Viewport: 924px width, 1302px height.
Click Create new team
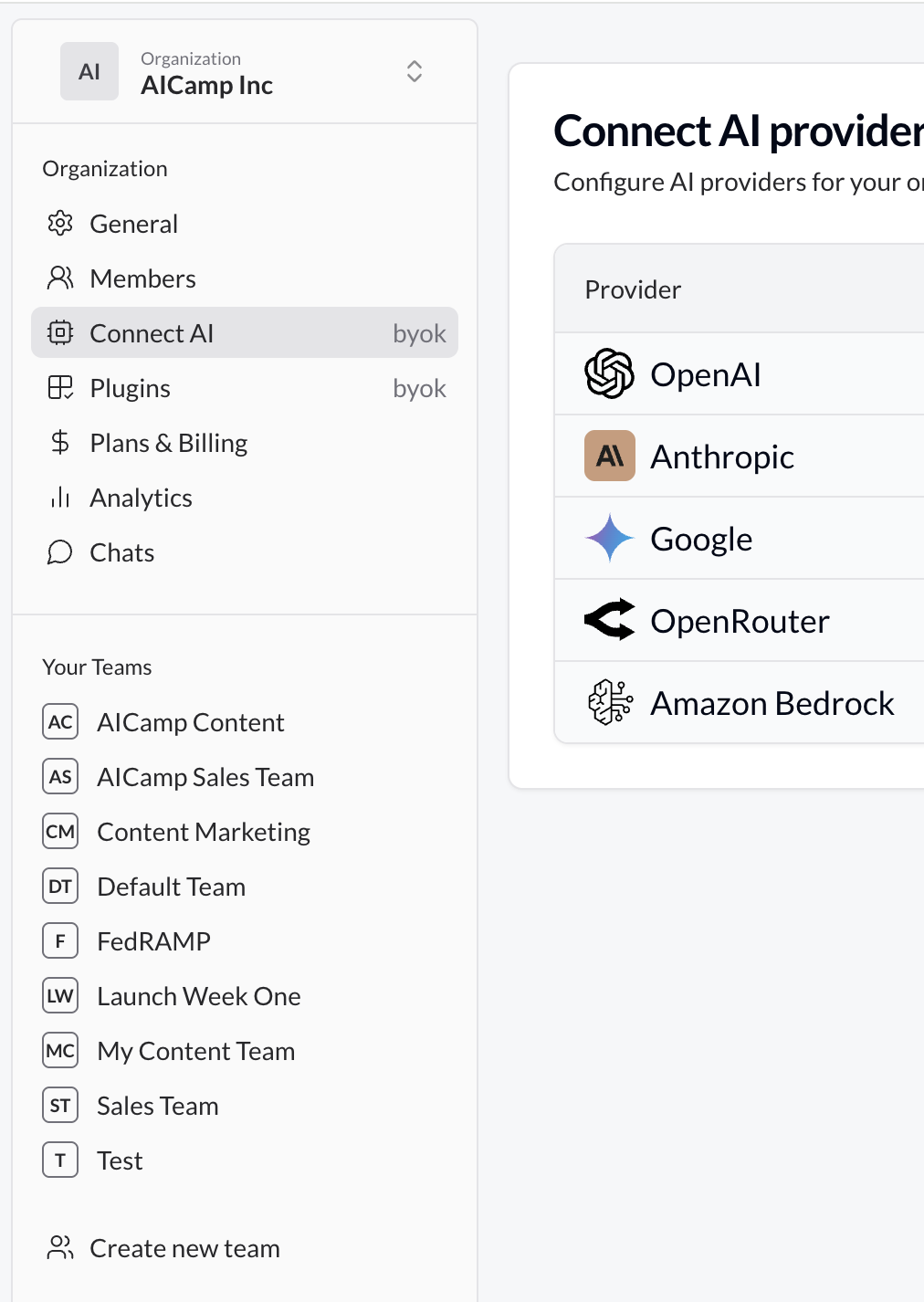(245, 1248)
